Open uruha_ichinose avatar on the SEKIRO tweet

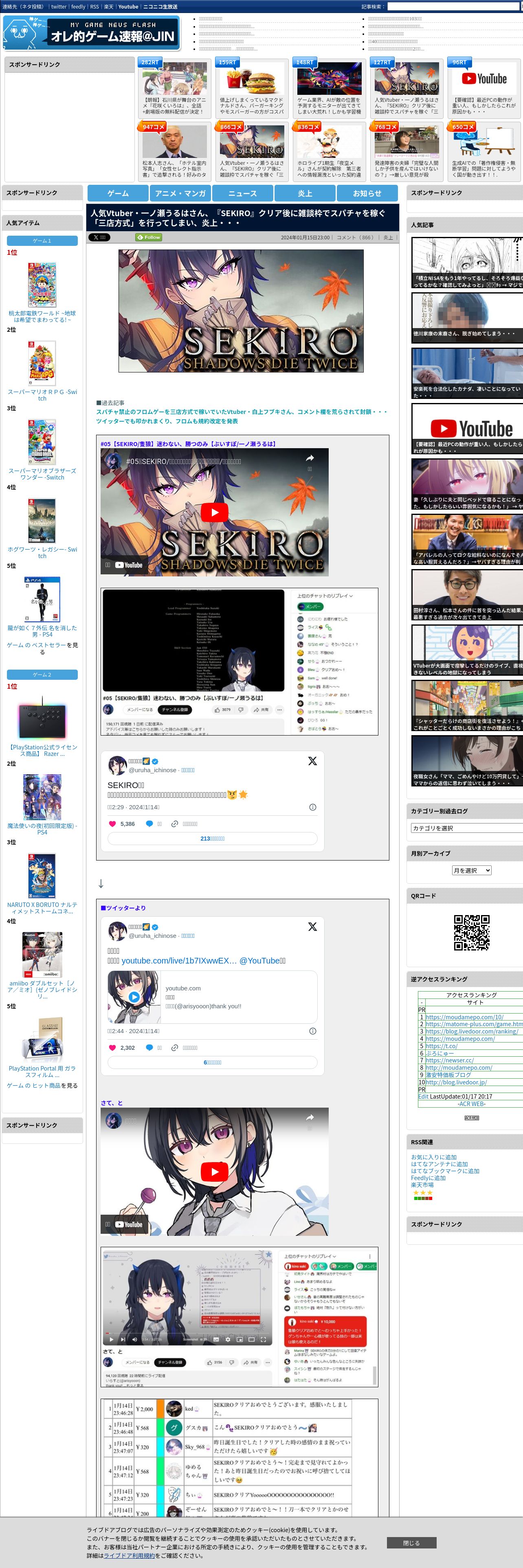click(x=117, y=765)
